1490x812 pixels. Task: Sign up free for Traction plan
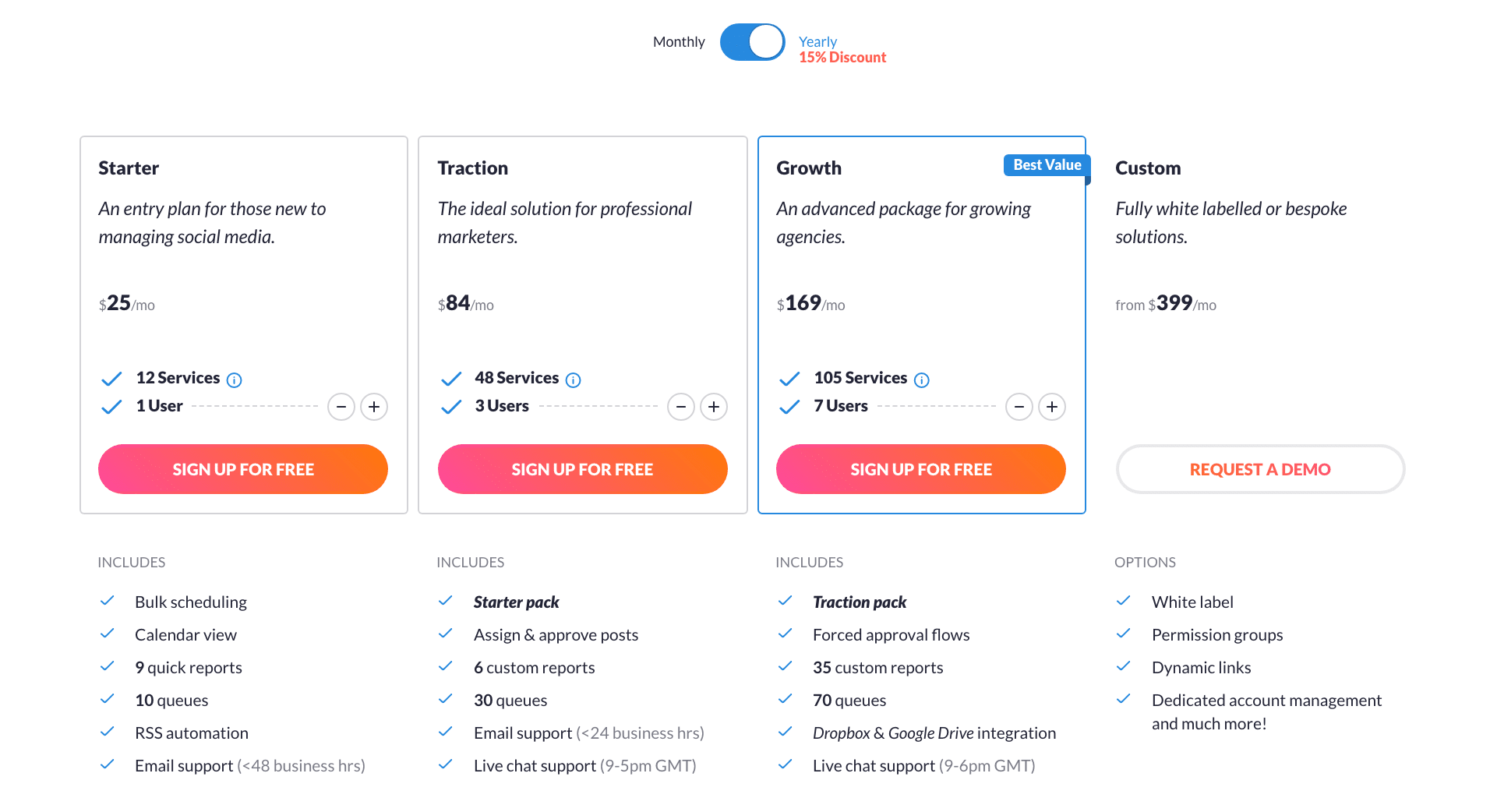click(x=582, y=469)
